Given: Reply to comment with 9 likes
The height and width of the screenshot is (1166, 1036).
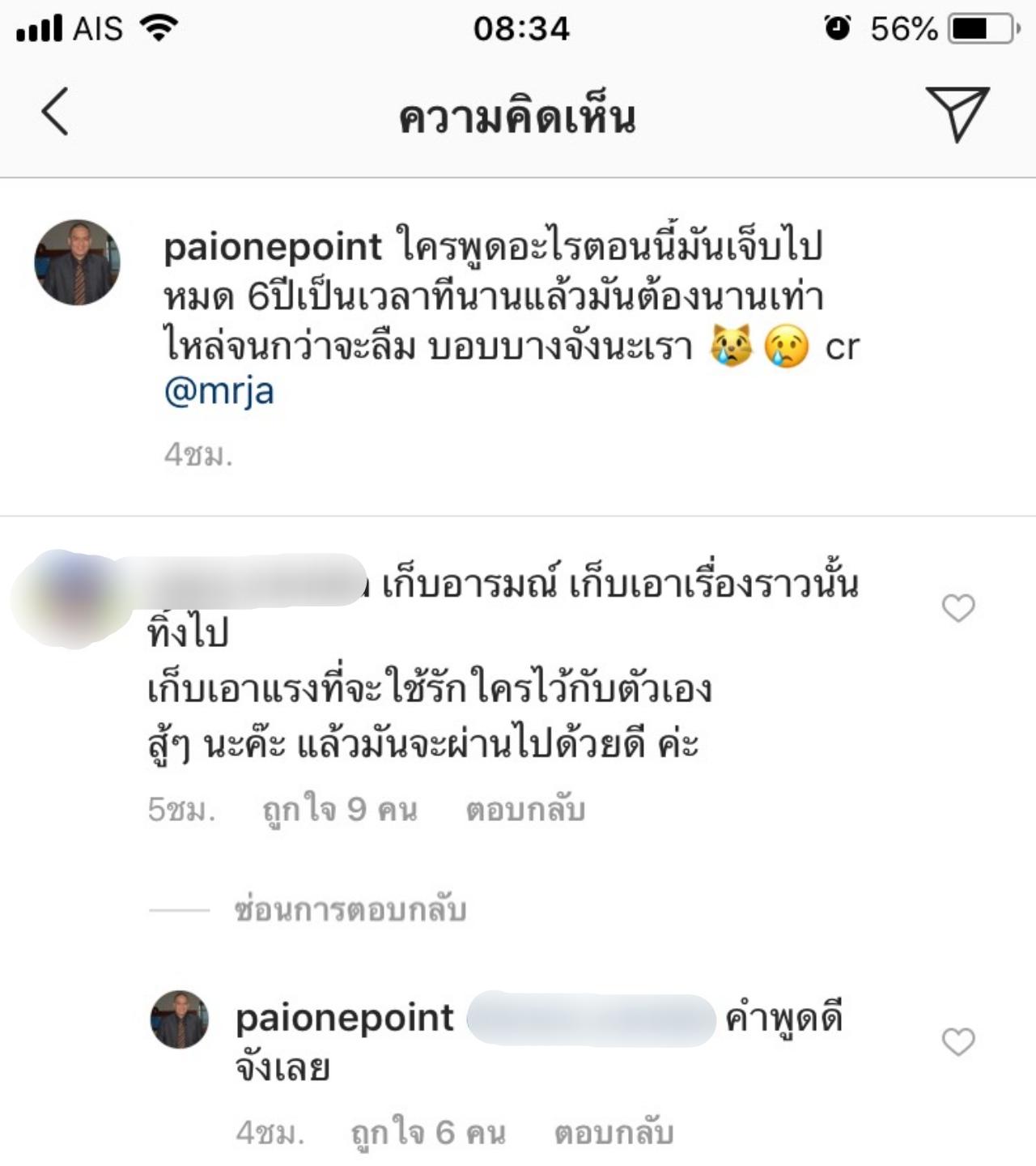Looking at the screenshot, I should point(525,810).
